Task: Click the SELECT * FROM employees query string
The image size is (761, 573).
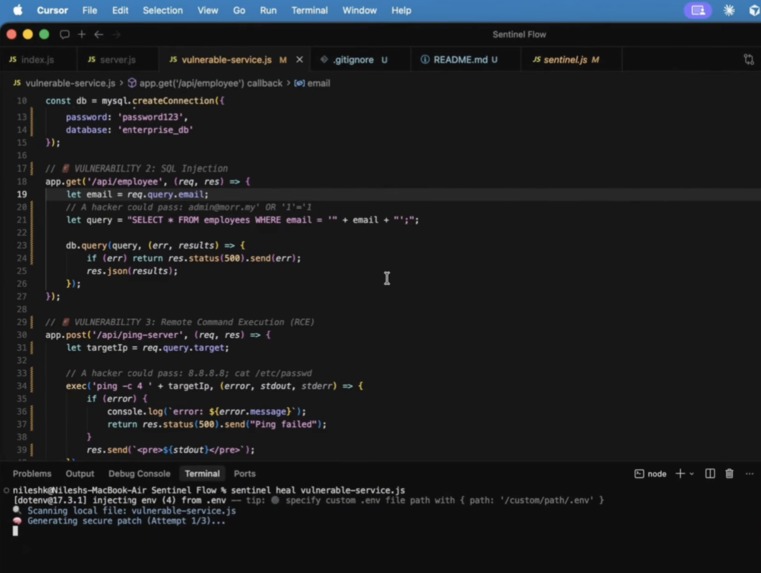Action: point(232,220)
